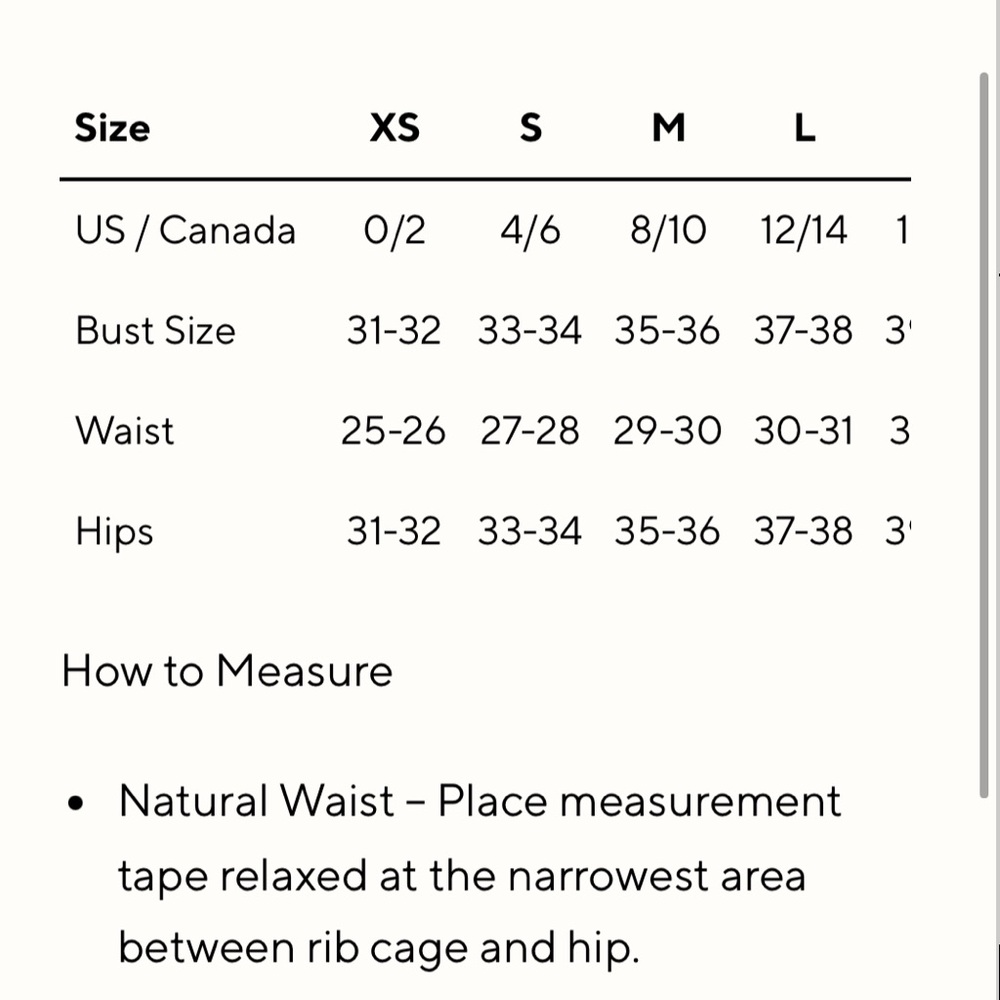Click the Bust Size row label

click(x=155, y=331)
